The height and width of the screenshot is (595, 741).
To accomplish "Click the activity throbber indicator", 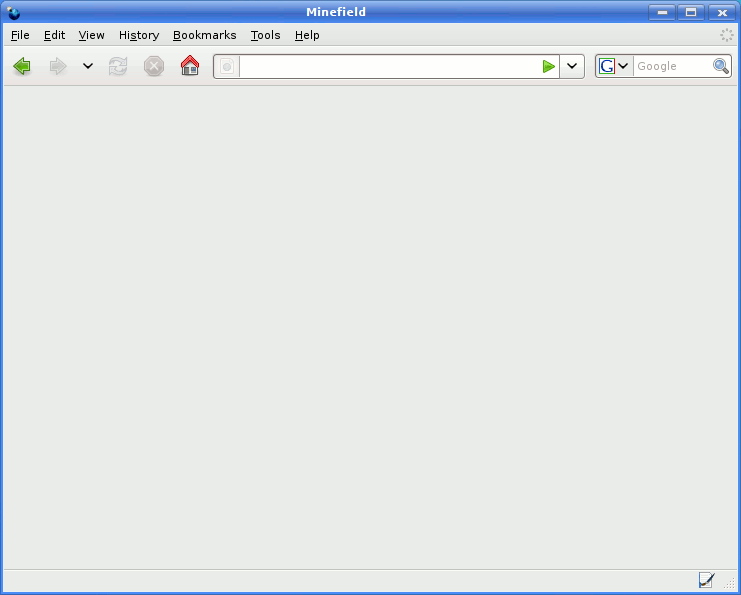I will click(x=727, y=35).
